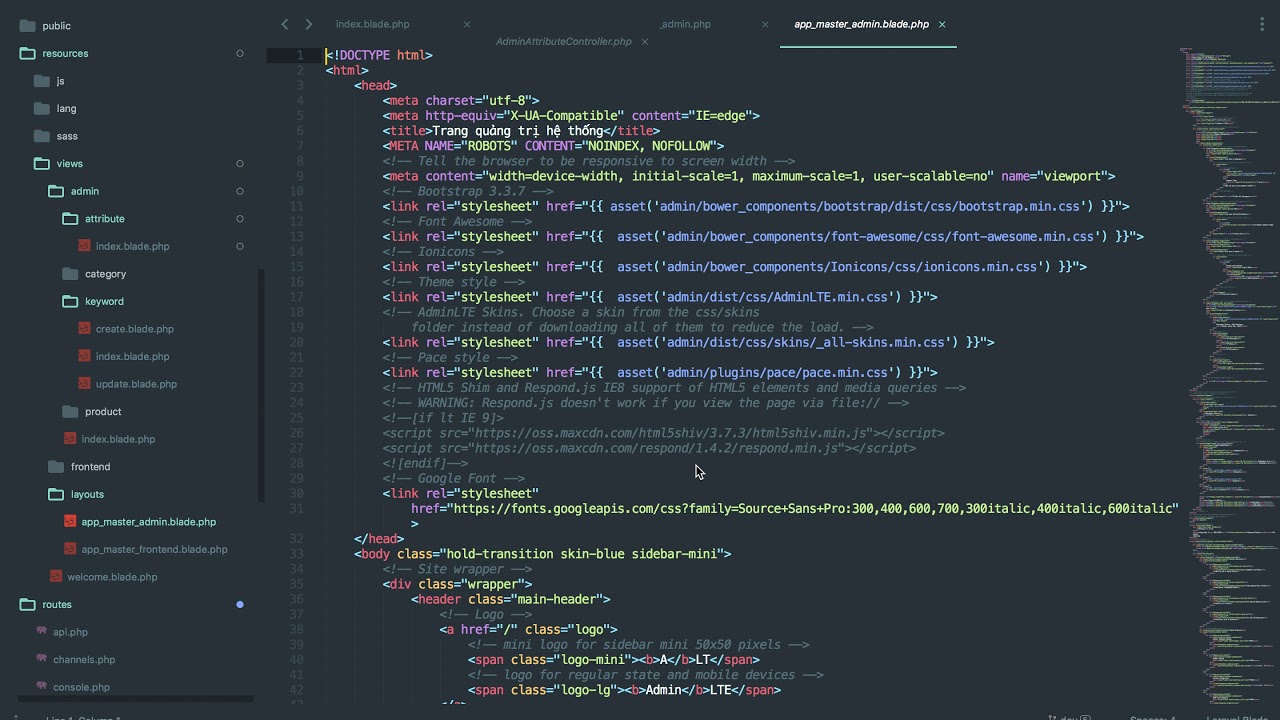Click the channels.php file icon
The image size is (1280, 720).
coord(42,660)
